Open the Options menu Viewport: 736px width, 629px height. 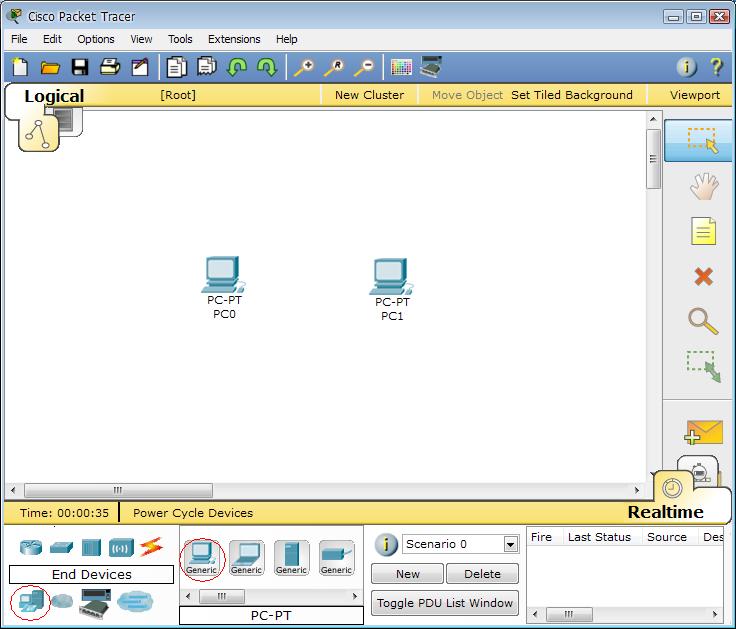coord(96,39)
